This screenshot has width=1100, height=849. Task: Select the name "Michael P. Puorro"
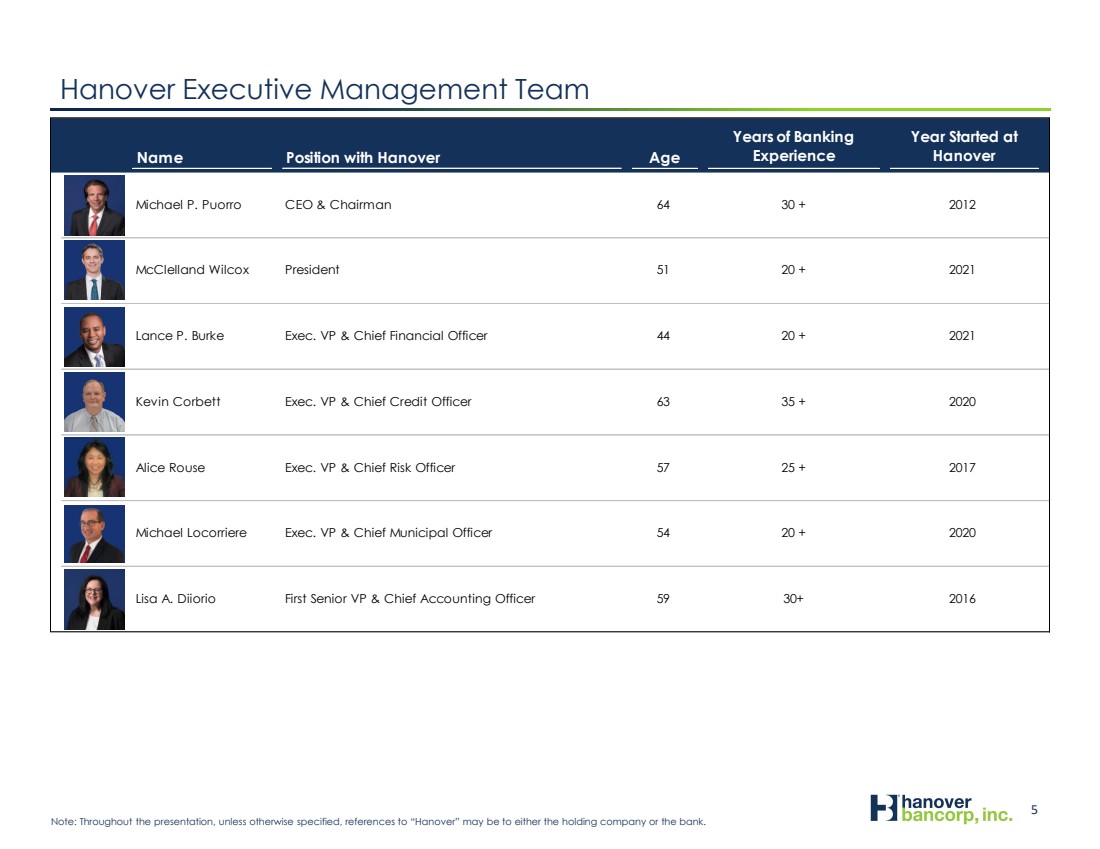[x=188, y=205]
